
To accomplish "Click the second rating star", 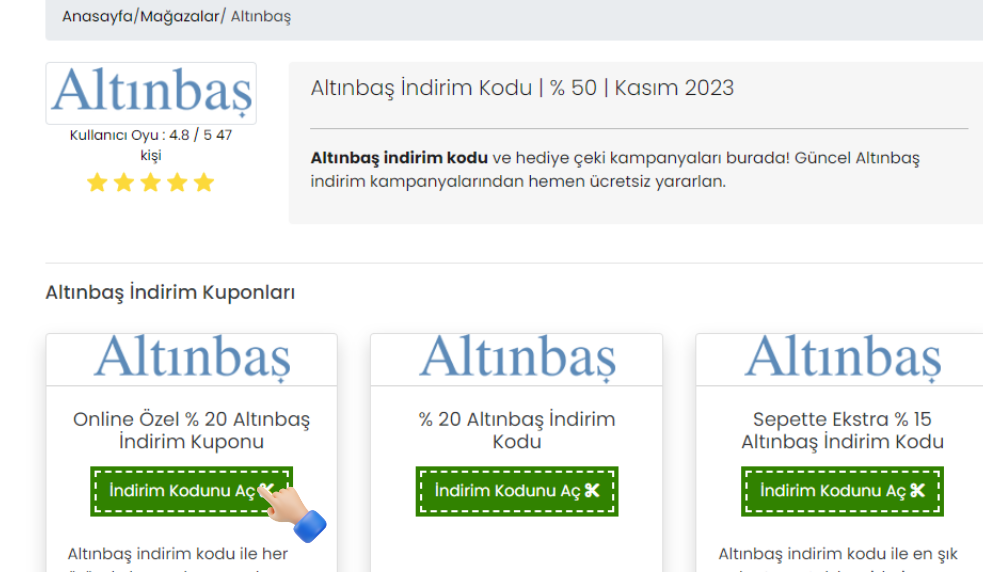I will pyautogui.click(x=124, y=183).
